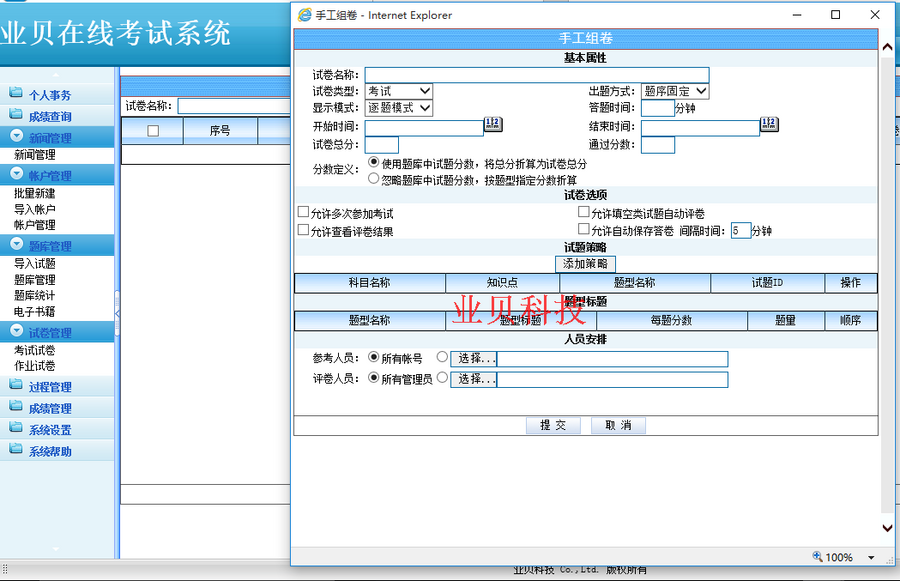Click dialog scrollbar up arrow
This screenshot has width=900, height=581.
point(887,47)
